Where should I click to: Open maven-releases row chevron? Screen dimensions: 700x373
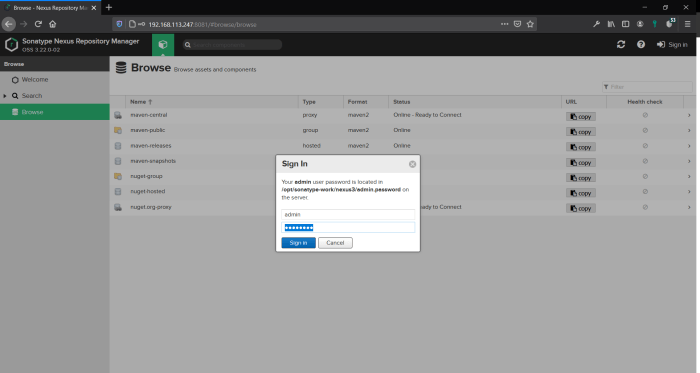pos(689,146)
